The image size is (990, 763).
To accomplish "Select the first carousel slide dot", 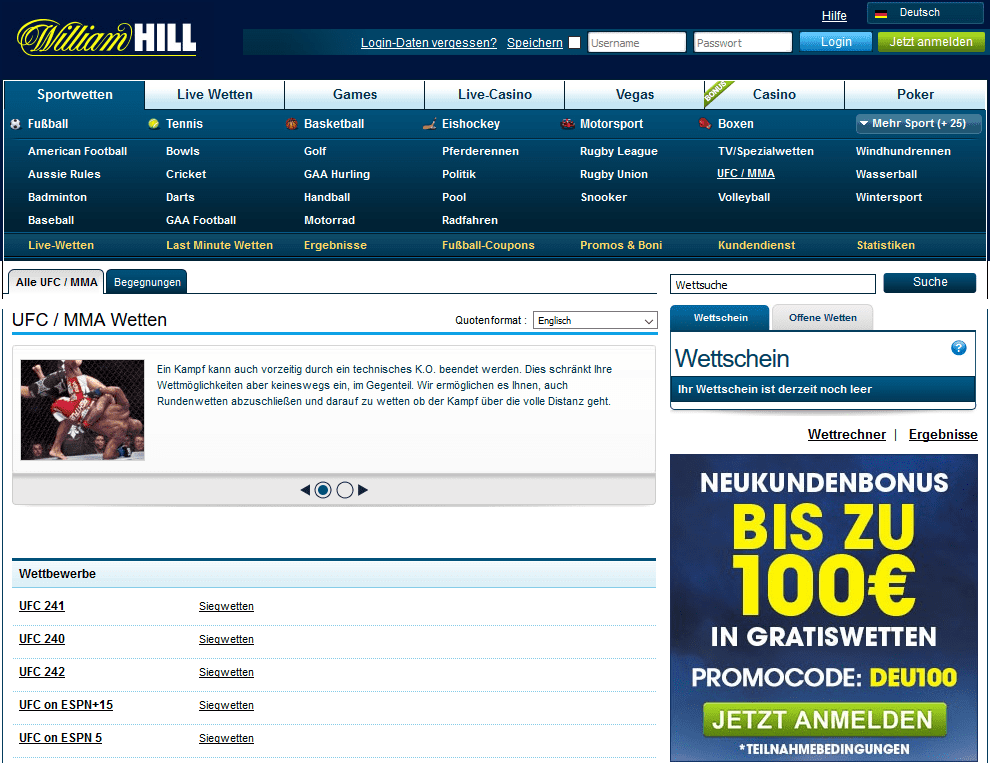I will click(323, 490).
